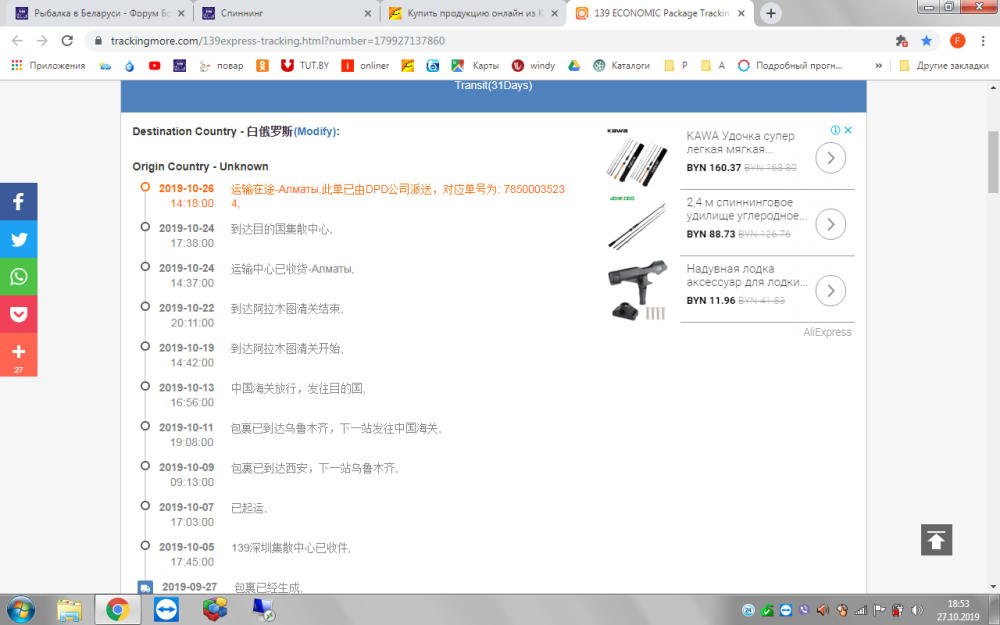Reload the page

[x=67, y=41]
